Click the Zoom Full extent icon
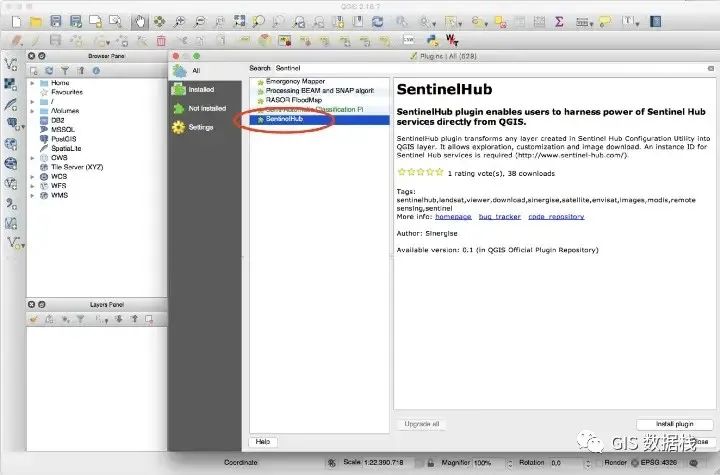Screen dimensions: 720x475 point(239,22)
